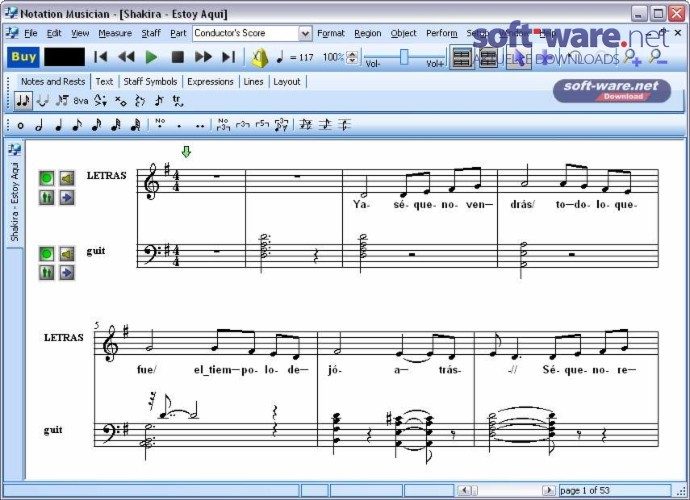Select the Expressions palette tab

[x=210, y=81]
